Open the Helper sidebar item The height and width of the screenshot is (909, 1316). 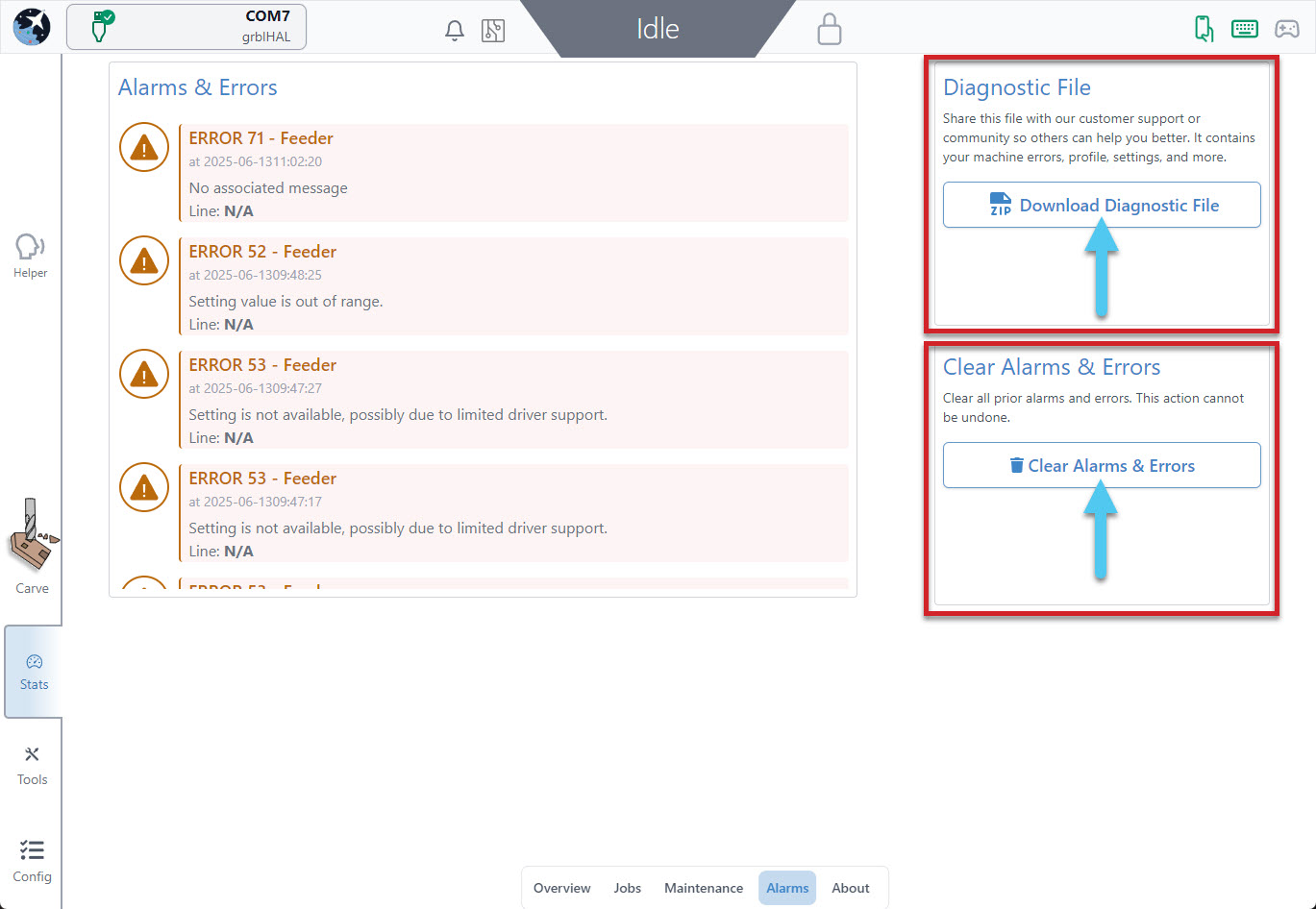pos(31,256)
